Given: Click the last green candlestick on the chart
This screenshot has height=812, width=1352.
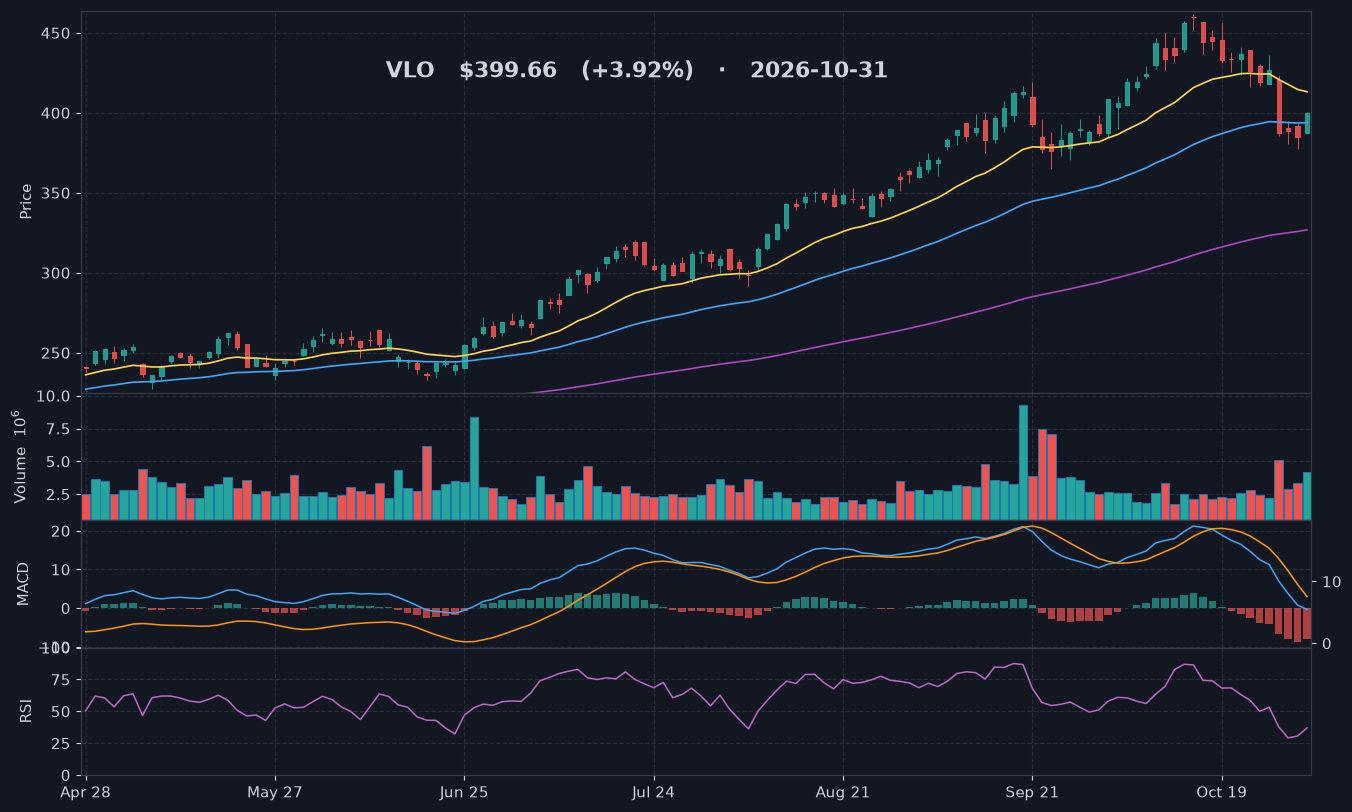Looking at the screenshot, I should coord(1307,123).
